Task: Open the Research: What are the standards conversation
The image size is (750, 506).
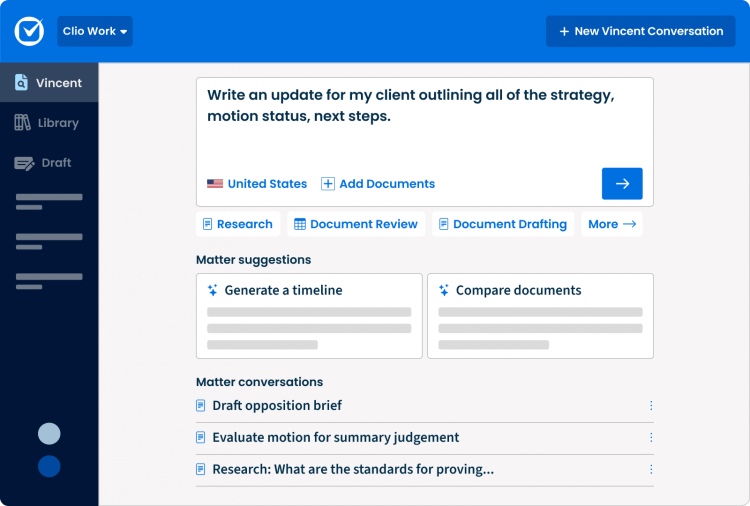Action: coord(425,469)
